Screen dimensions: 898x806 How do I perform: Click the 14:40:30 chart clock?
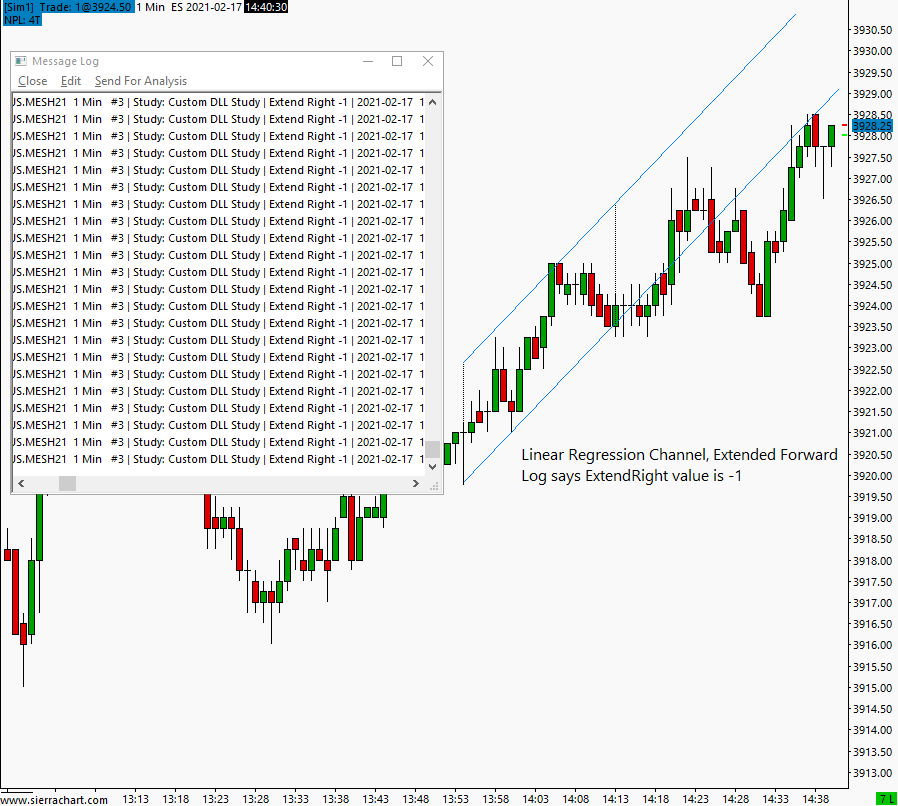[x=266, y=7]
